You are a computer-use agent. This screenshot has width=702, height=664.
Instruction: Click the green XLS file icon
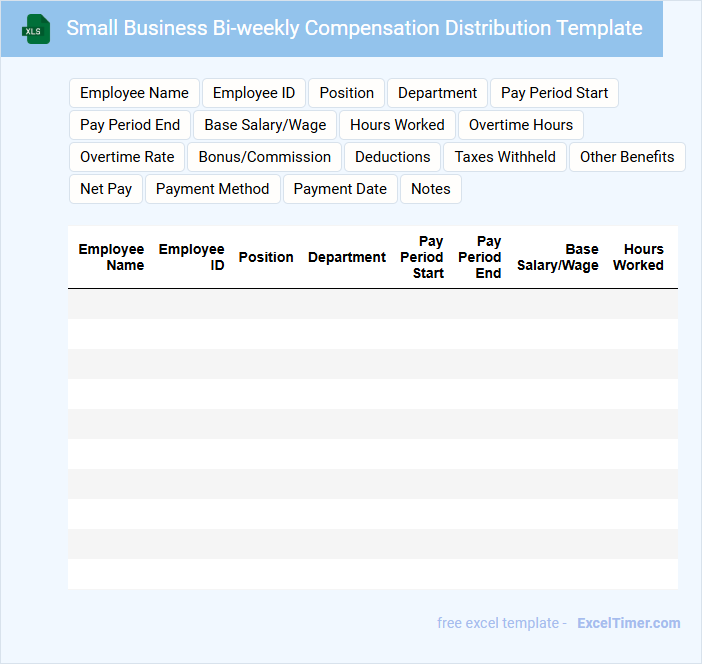pyautogui.click(x=36, y=29)
